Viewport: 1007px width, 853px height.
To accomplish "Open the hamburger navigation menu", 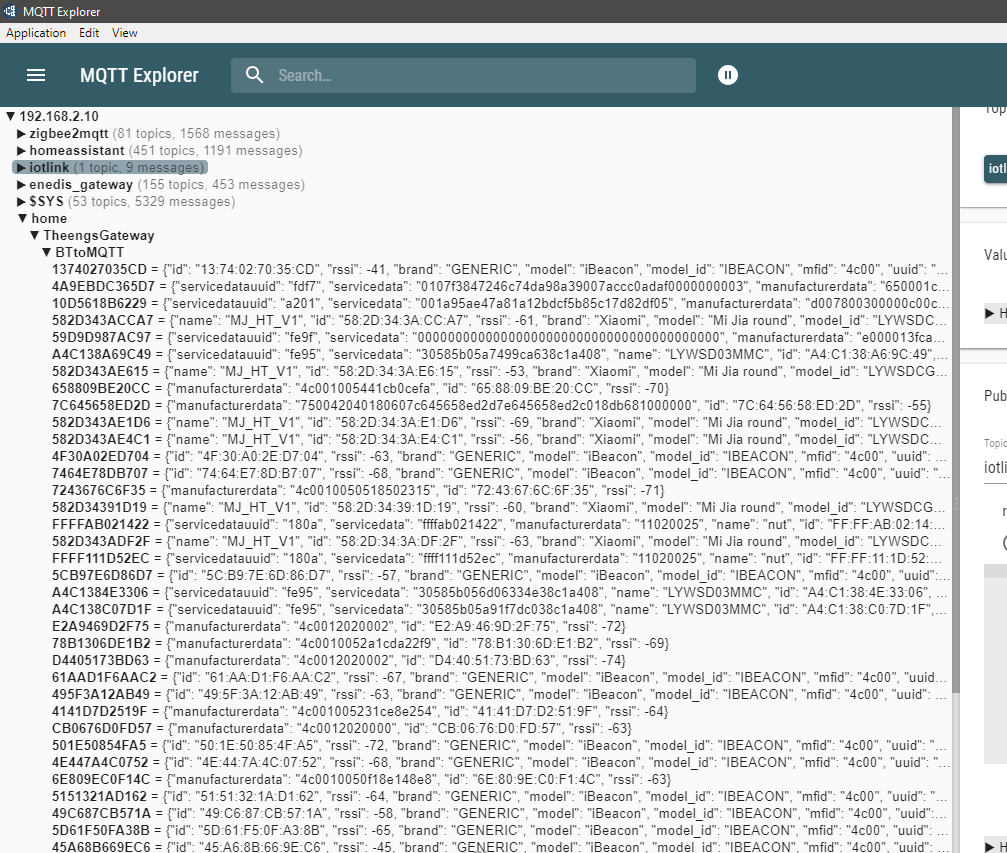I will click(x=36, y=75).
